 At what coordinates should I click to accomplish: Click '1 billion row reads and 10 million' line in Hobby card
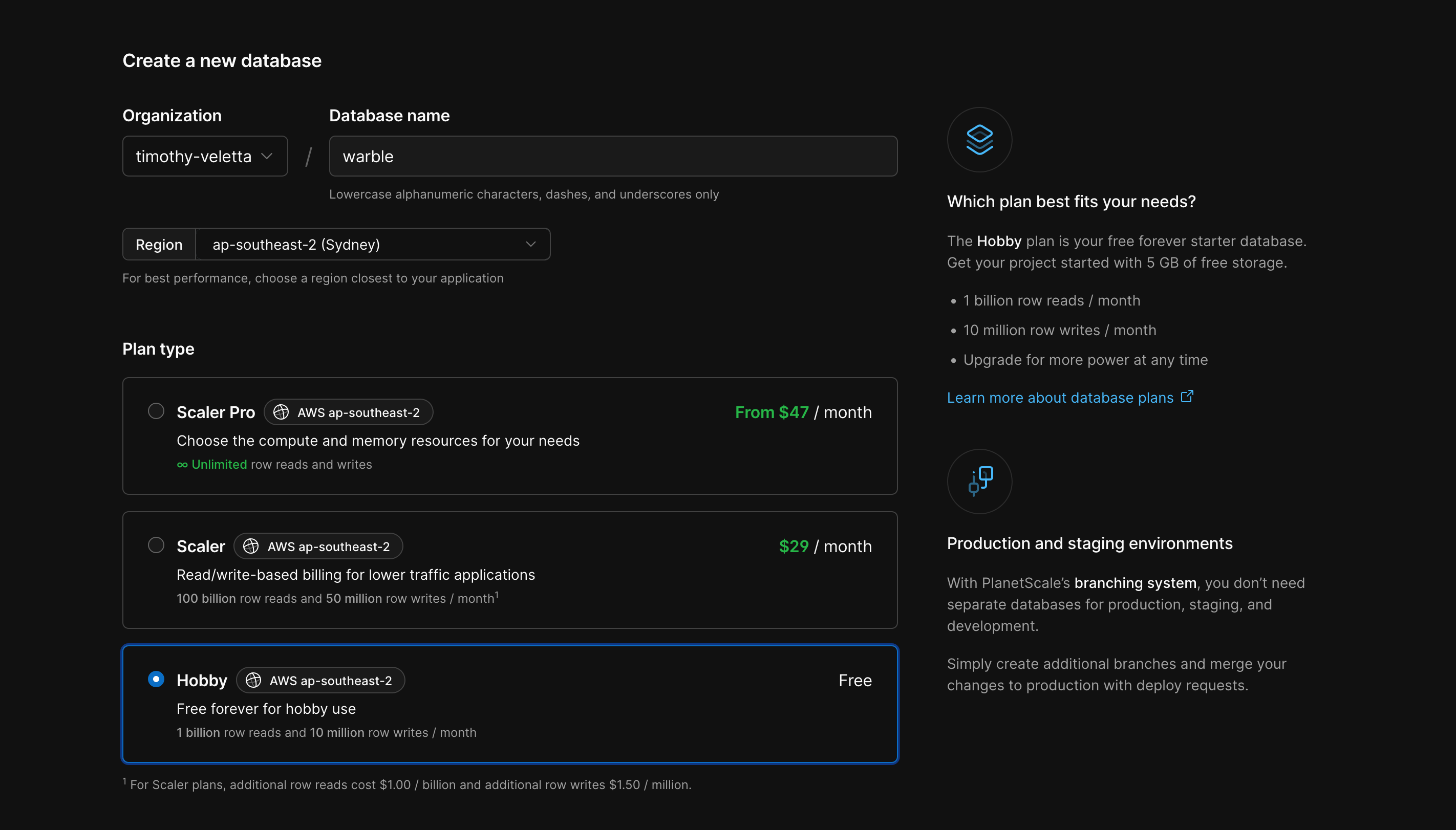pos(326,733)
